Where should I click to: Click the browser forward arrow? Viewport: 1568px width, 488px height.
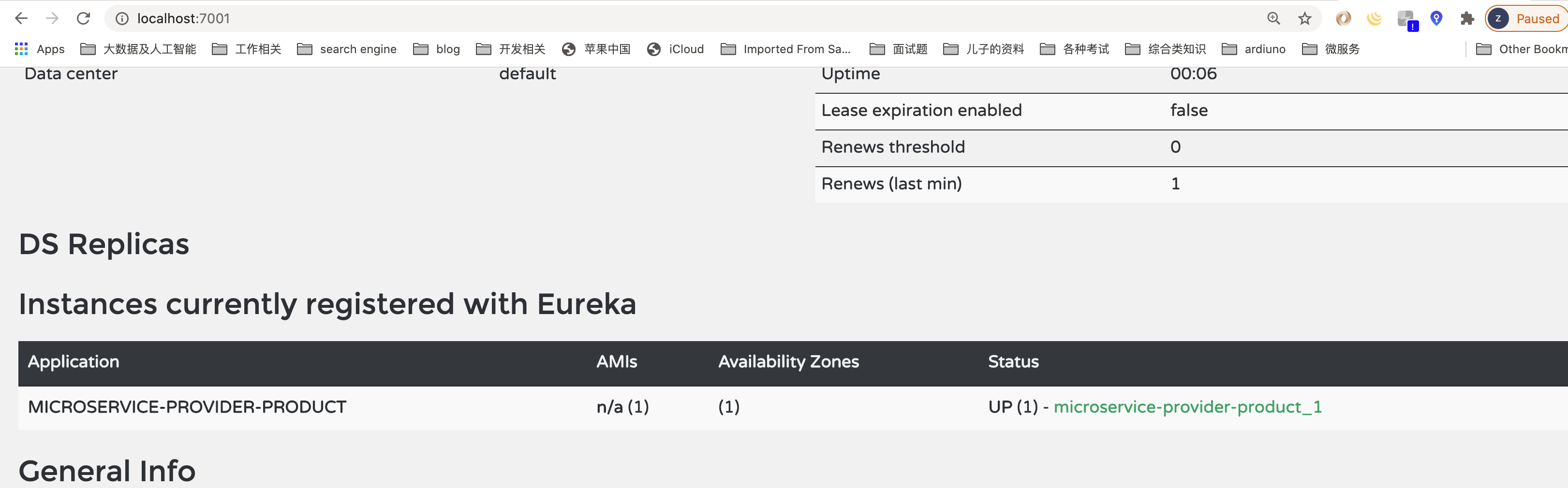tap(52, 18)
